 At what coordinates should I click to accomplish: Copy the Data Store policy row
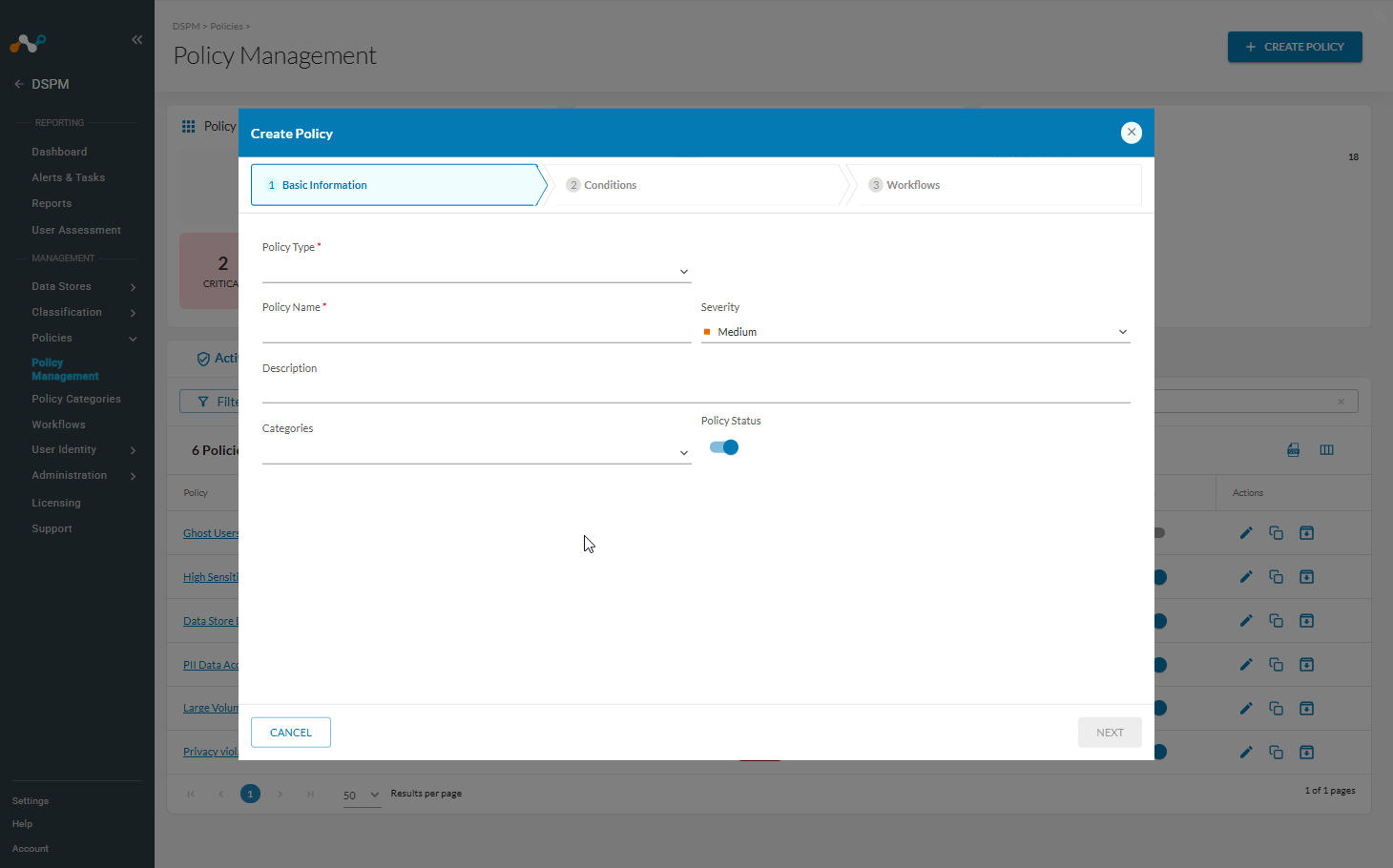[x=1277, y=621]
